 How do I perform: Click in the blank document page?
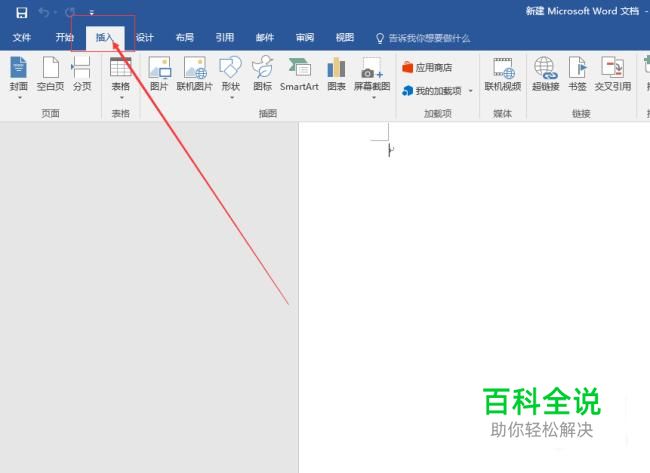point(474,297)
